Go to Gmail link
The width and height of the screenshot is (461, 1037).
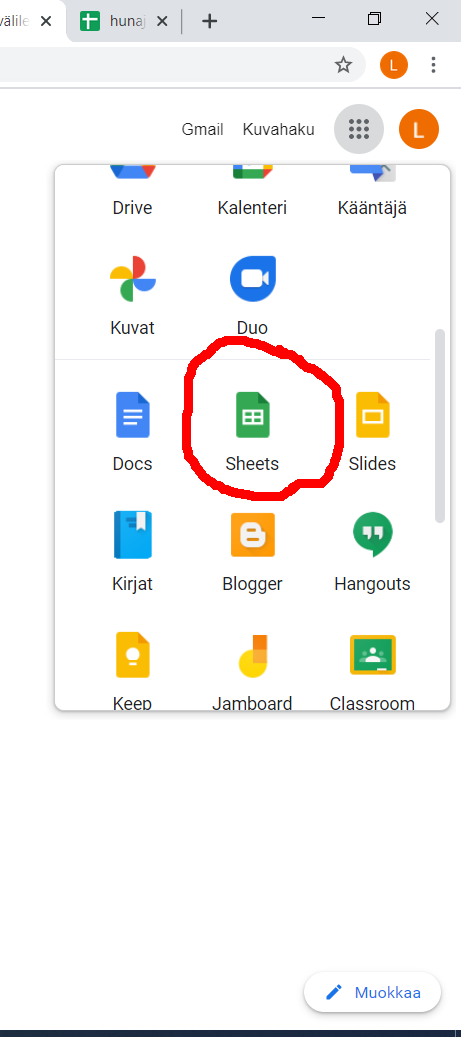pyautogui.click(x=202, y=129)
